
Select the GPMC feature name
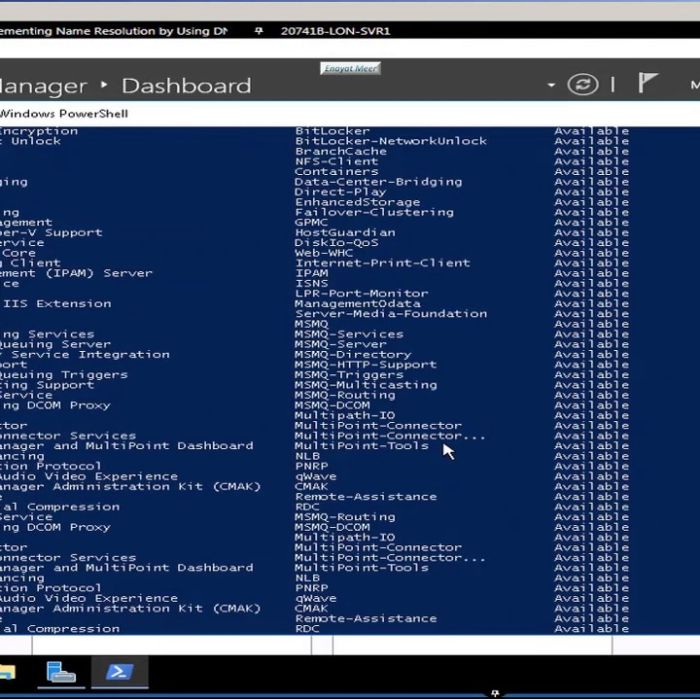311,222
